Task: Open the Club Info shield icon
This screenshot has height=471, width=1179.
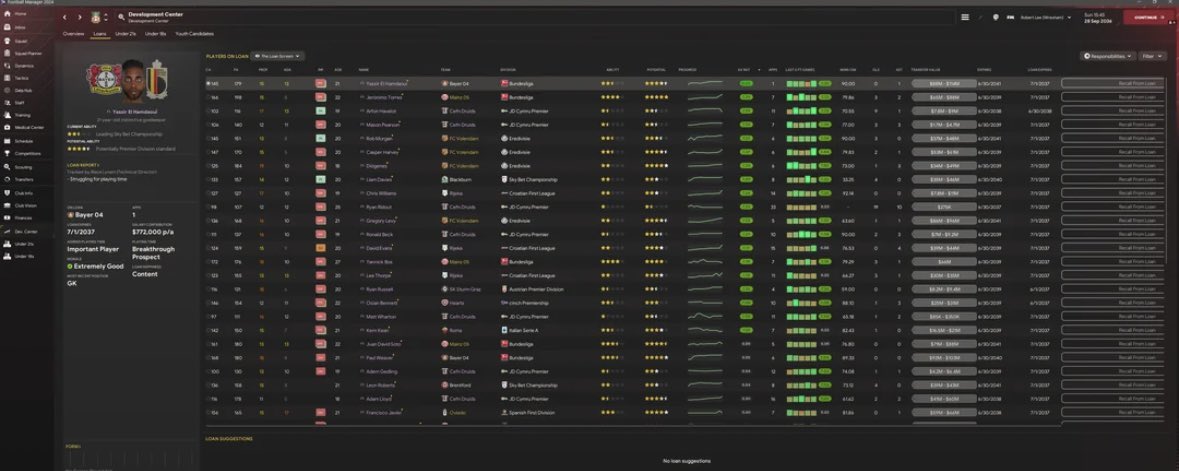Action: click(x=8, y=193)
